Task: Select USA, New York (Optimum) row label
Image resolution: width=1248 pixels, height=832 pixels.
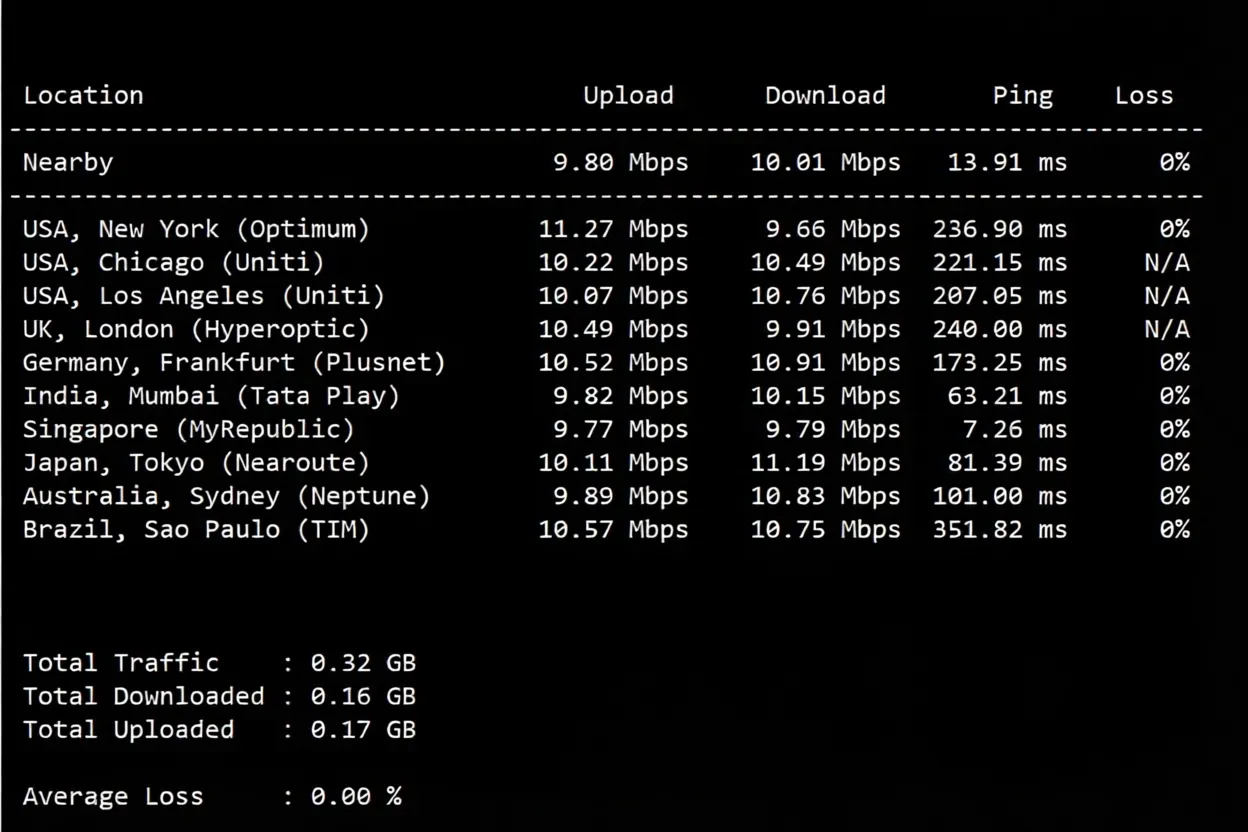Action: pos(196,230)
